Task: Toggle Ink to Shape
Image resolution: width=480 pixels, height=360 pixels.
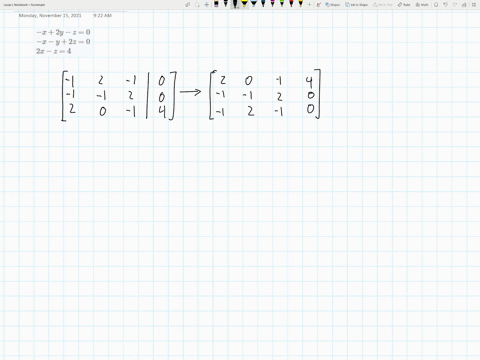Action: pyautogui.click(x=356, y=5)
